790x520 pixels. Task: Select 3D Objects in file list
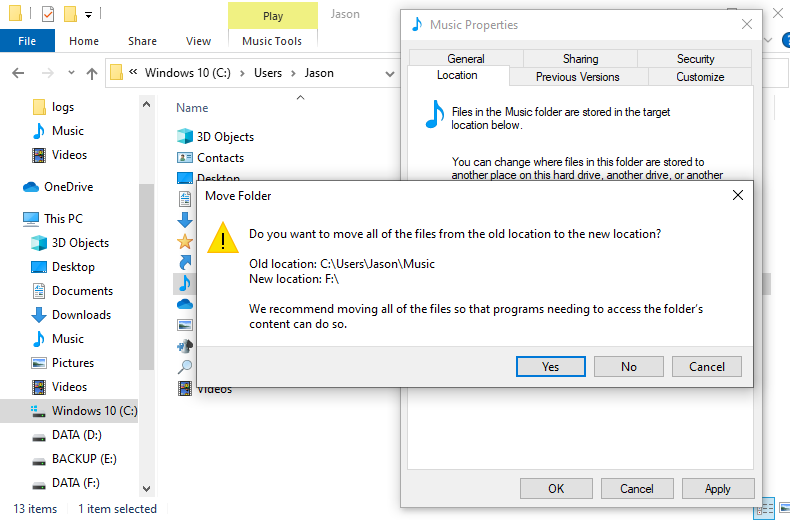click(x=225, y=137)
